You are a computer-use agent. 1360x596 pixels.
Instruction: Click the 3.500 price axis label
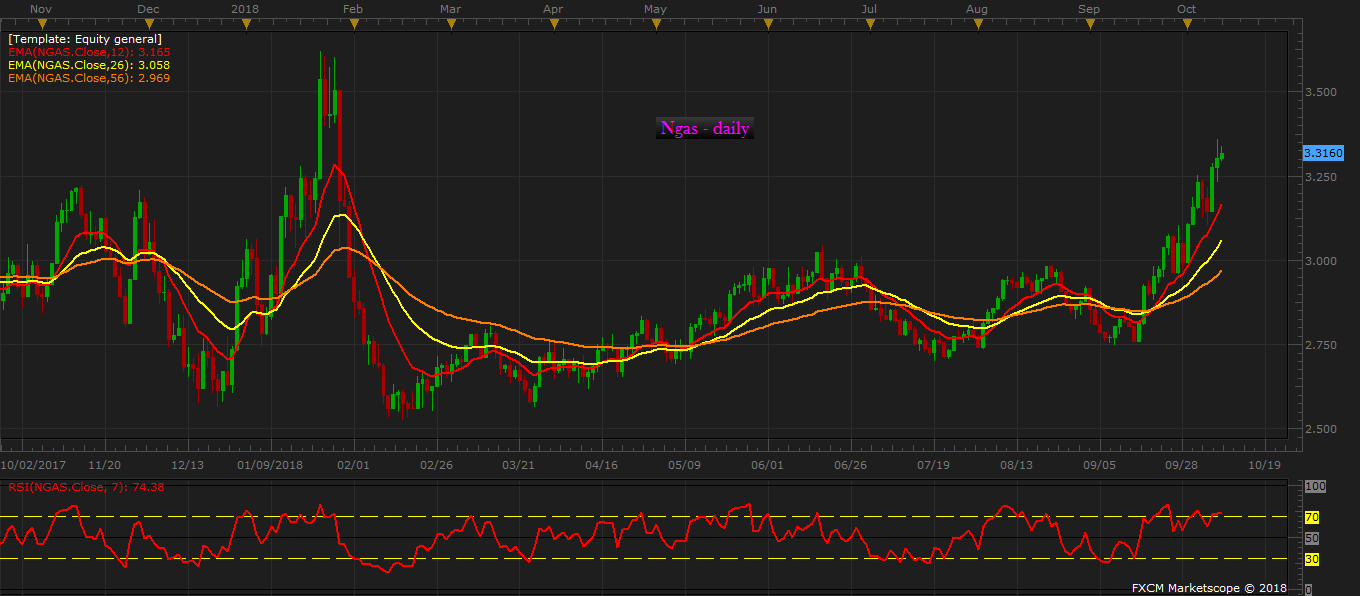[x=1320, y=92]
